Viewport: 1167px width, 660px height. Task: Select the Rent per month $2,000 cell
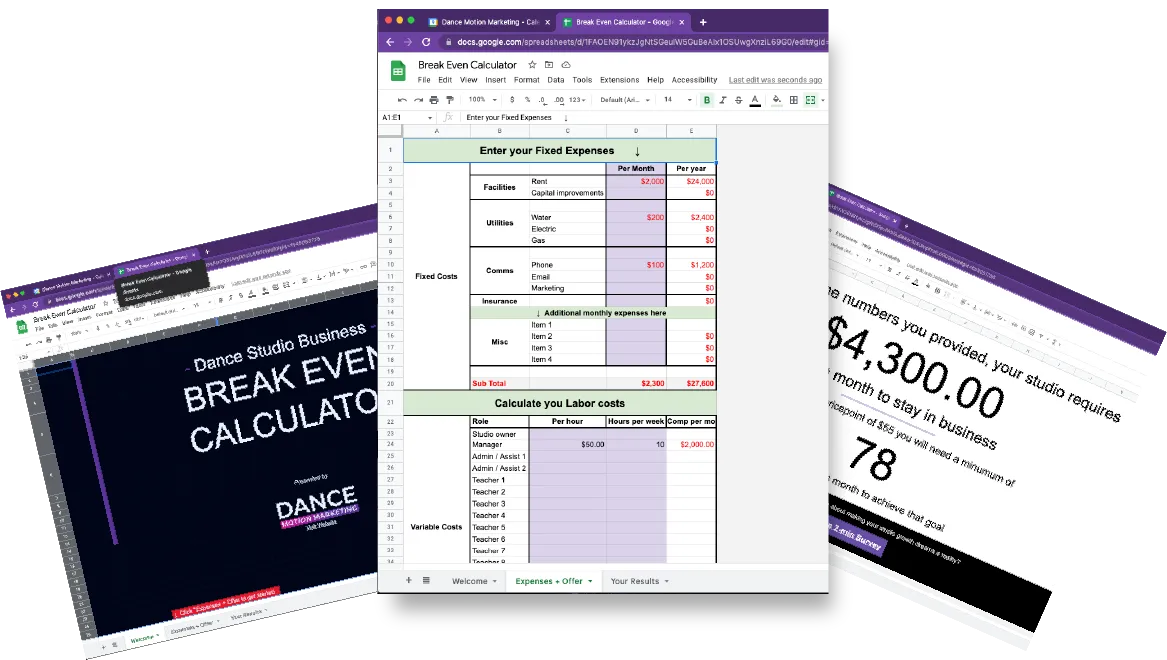coord(636,182)
